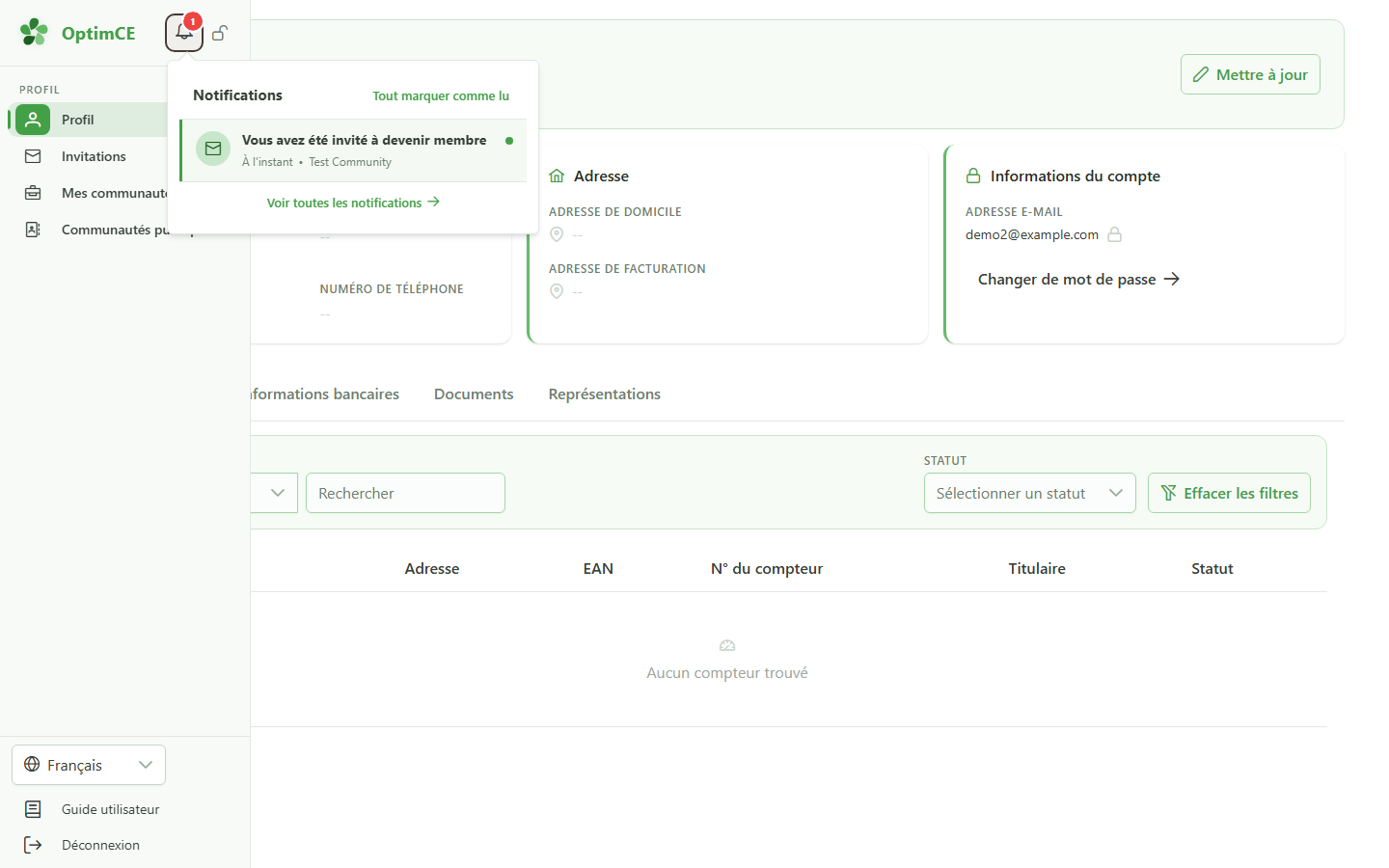The width and height of the screenshot is (1389, 868).
Task: Click the NUMÉRO DE TÉLÉPHONE label
Action: 392,288
